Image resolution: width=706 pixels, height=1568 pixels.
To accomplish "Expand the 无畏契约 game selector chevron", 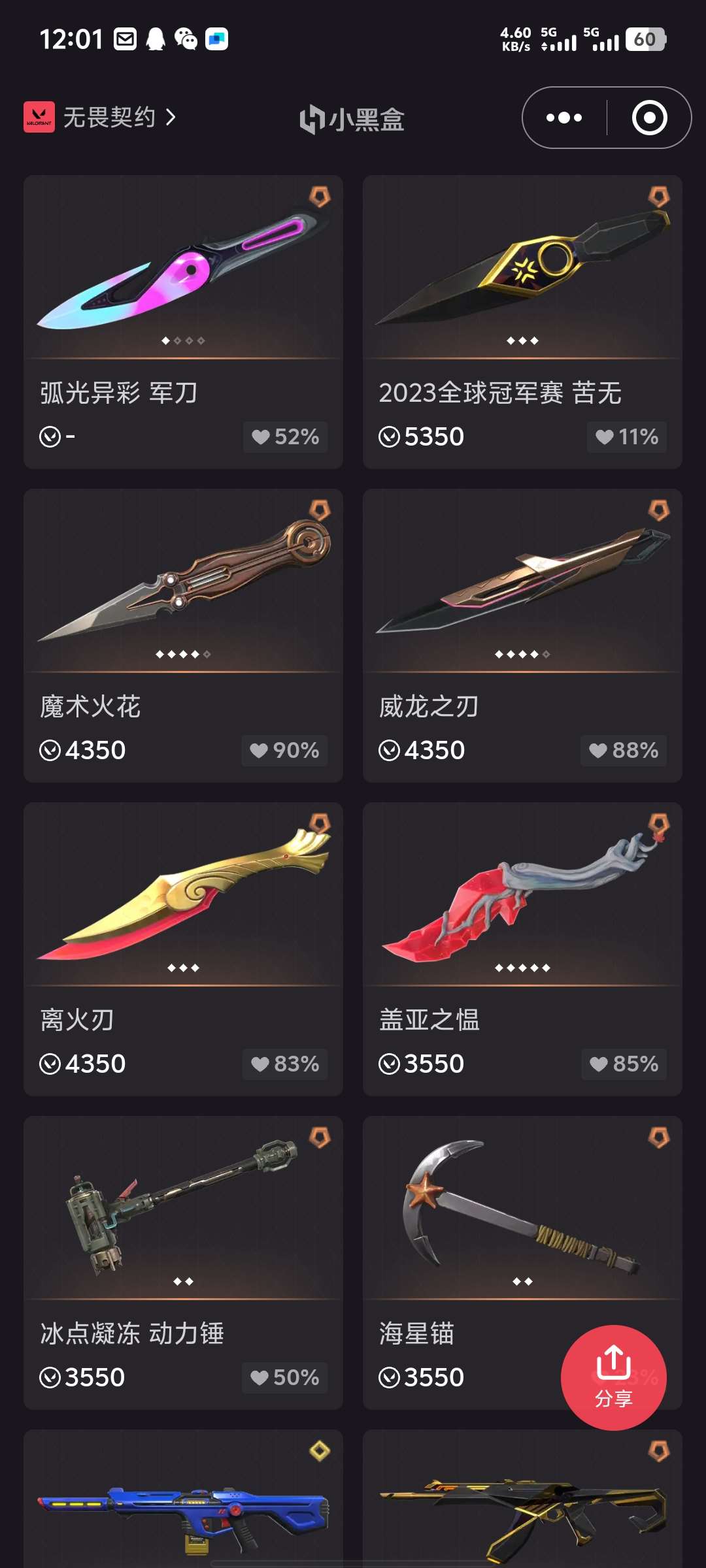I will pyautogui.click(x=171, y=118).
